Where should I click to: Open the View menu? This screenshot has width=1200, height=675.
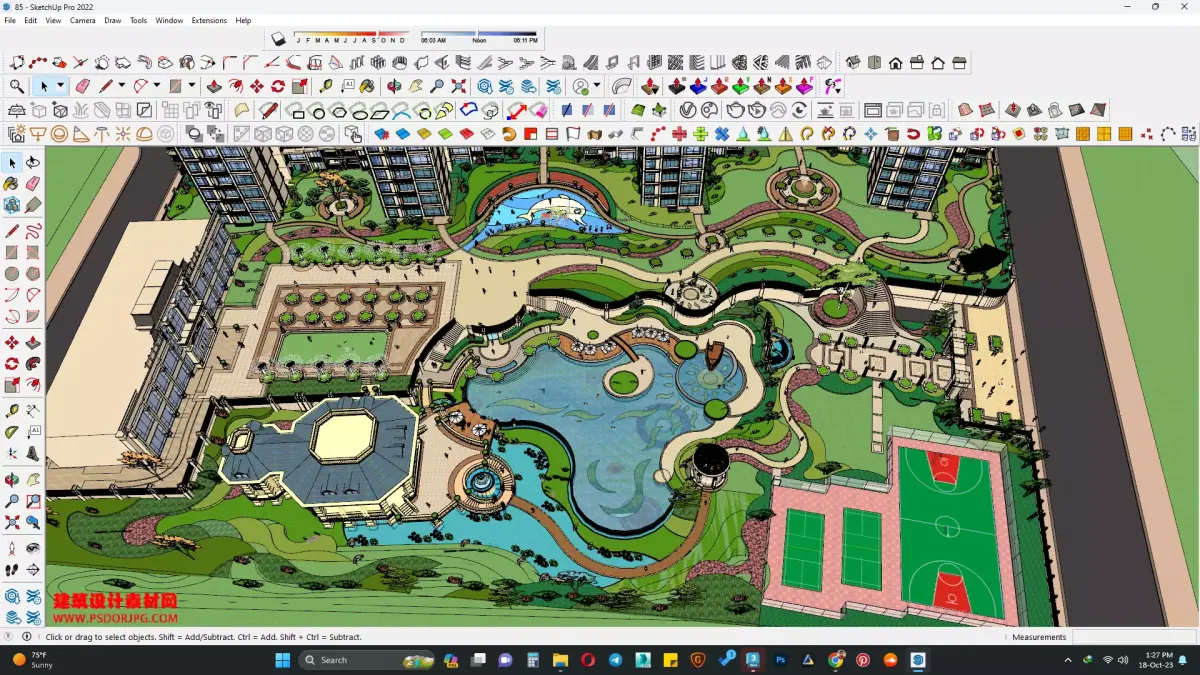[x=53, y=20]
